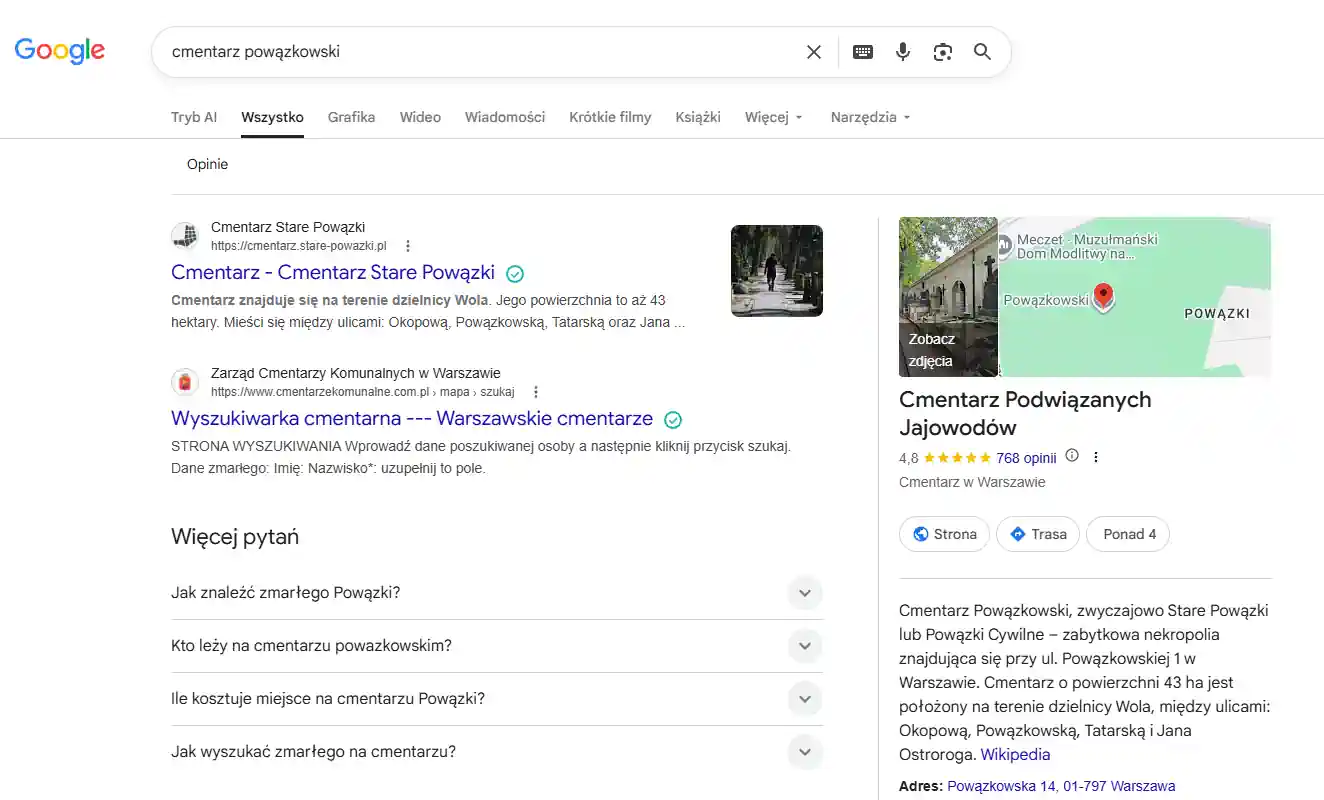Open three-dot menu next to cmentarzekomunalne.com.pl URL
The height and width of the screenshot is (800, 1324).
536,392
